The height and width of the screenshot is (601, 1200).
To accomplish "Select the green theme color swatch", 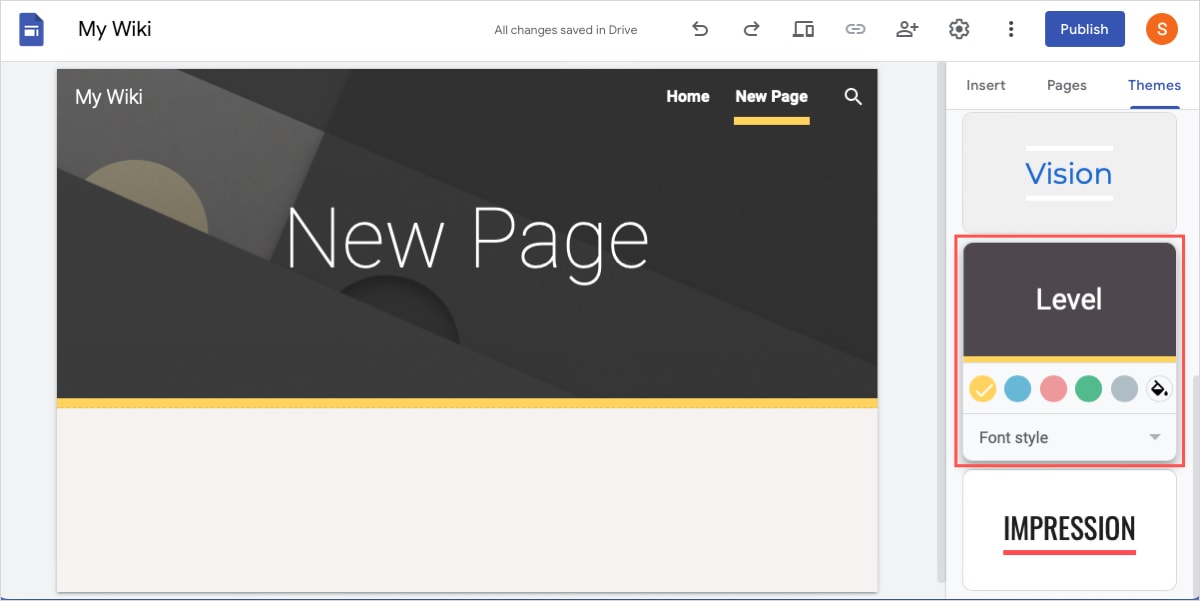I will (x=1089, y=389).
